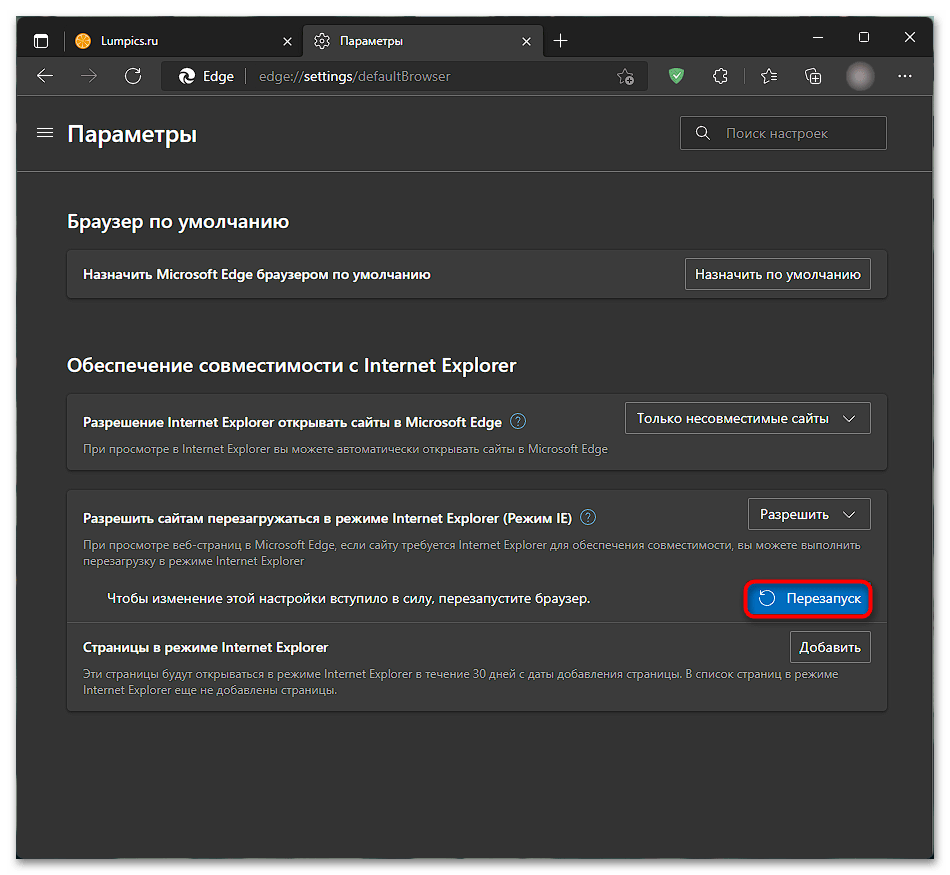Click the Обеспечение совместимости с Internet Explorer heading
Screen dimensions: 950x875
point(291,365)
